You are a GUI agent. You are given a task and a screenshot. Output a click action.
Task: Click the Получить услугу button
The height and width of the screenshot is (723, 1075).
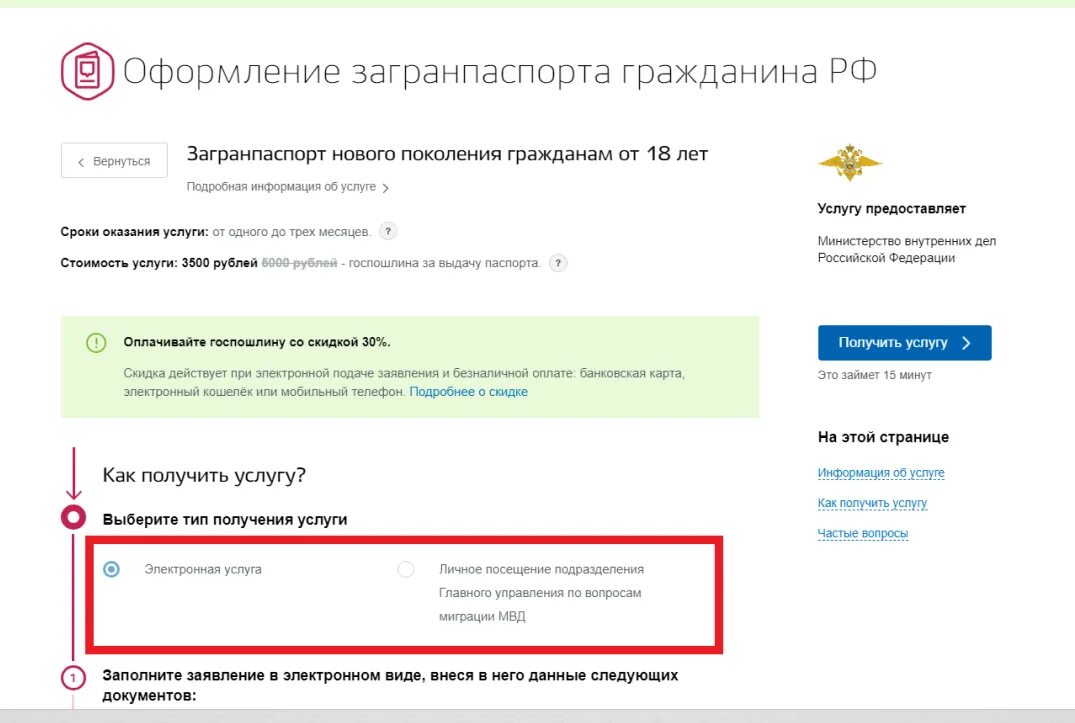pos(904,343)
